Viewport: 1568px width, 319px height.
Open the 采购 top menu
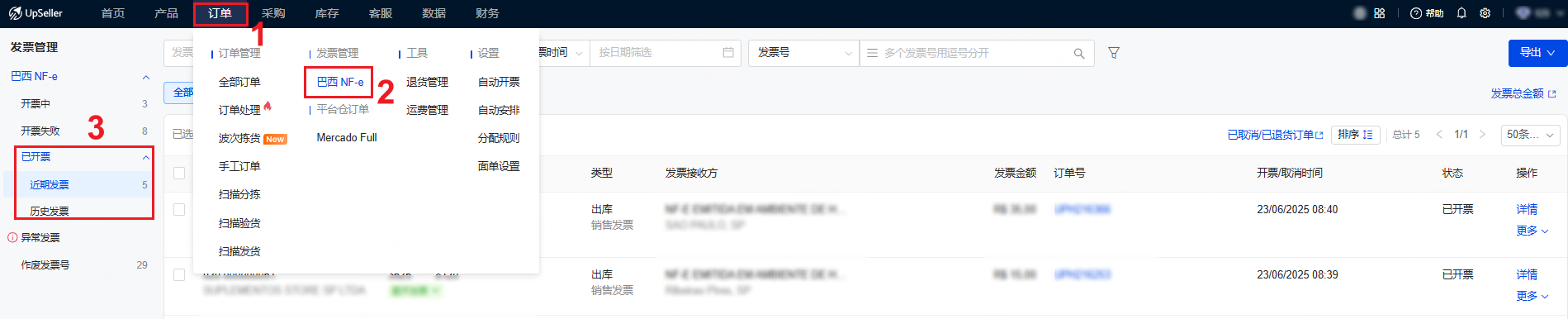[x=273, y=13]
